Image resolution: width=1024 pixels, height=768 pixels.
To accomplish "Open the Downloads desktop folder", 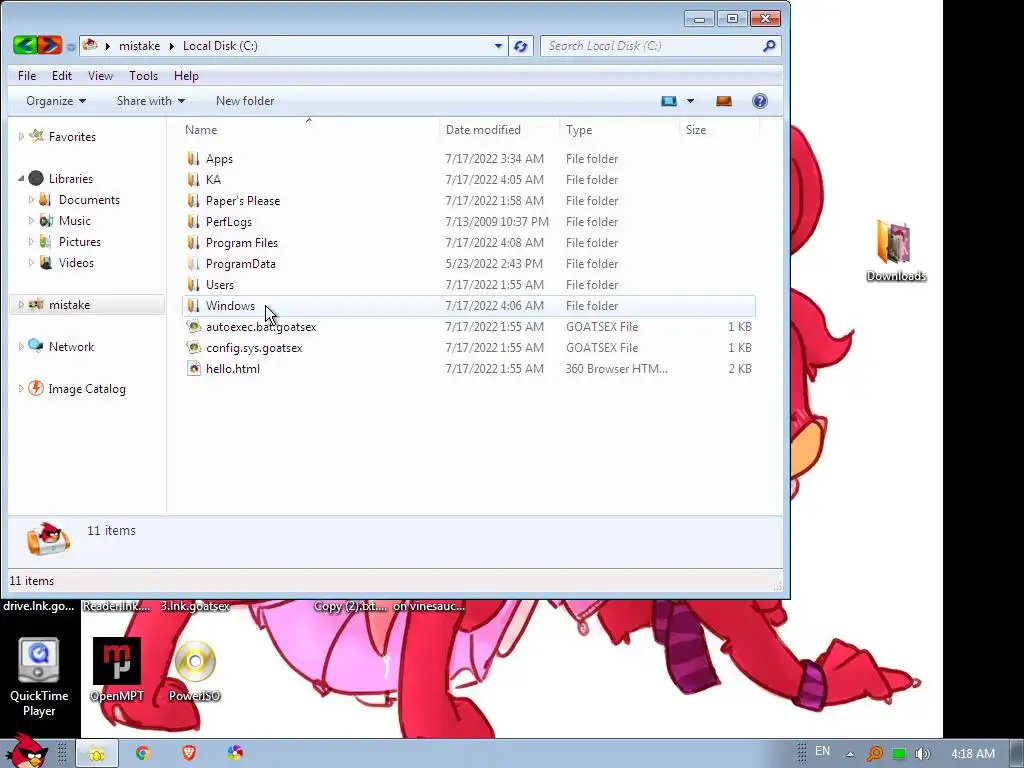I will pyautogui.click(x=896, y=251).
